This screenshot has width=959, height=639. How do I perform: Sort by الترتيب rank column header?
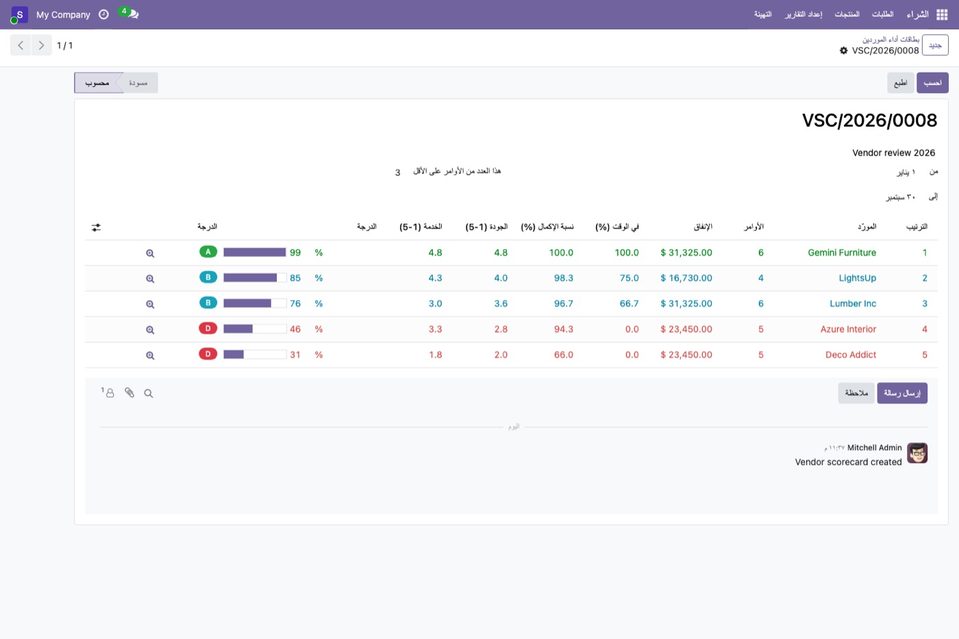916,227
